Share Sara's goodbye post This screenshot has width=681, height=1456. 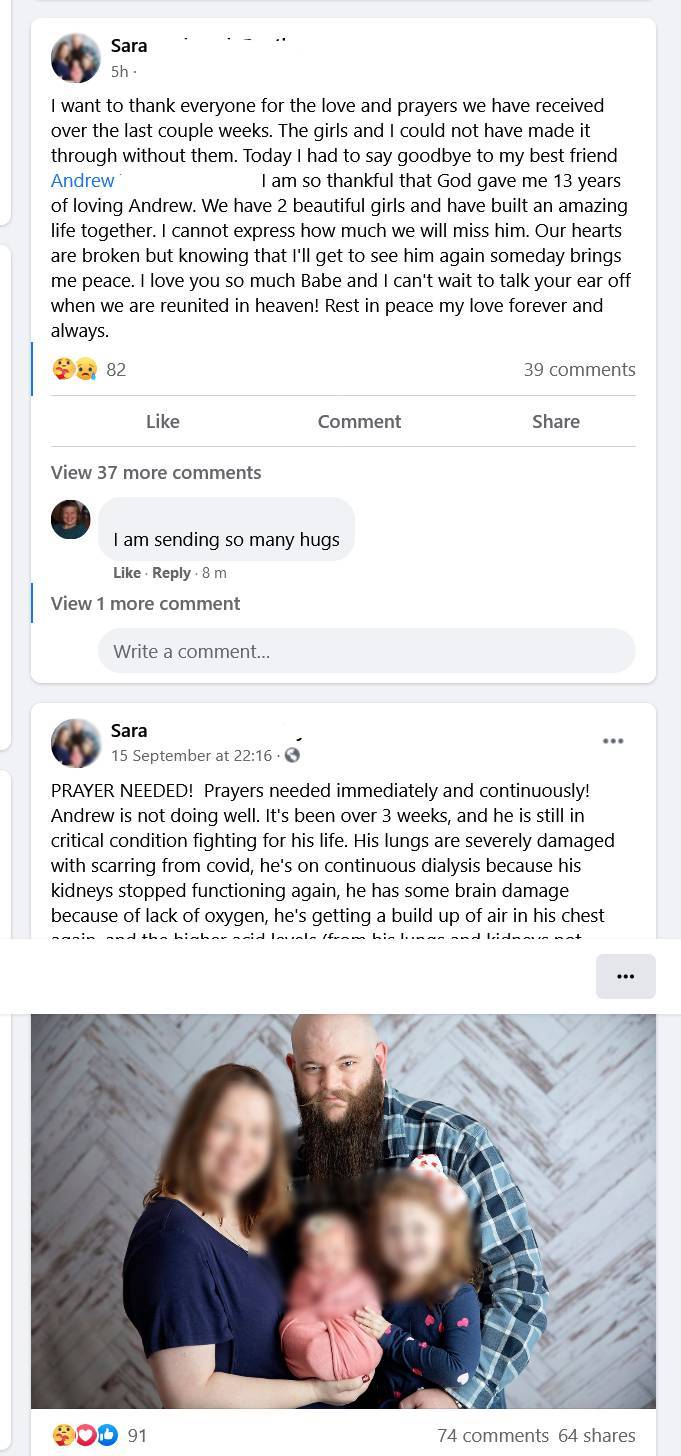click(x=556, y=421)
